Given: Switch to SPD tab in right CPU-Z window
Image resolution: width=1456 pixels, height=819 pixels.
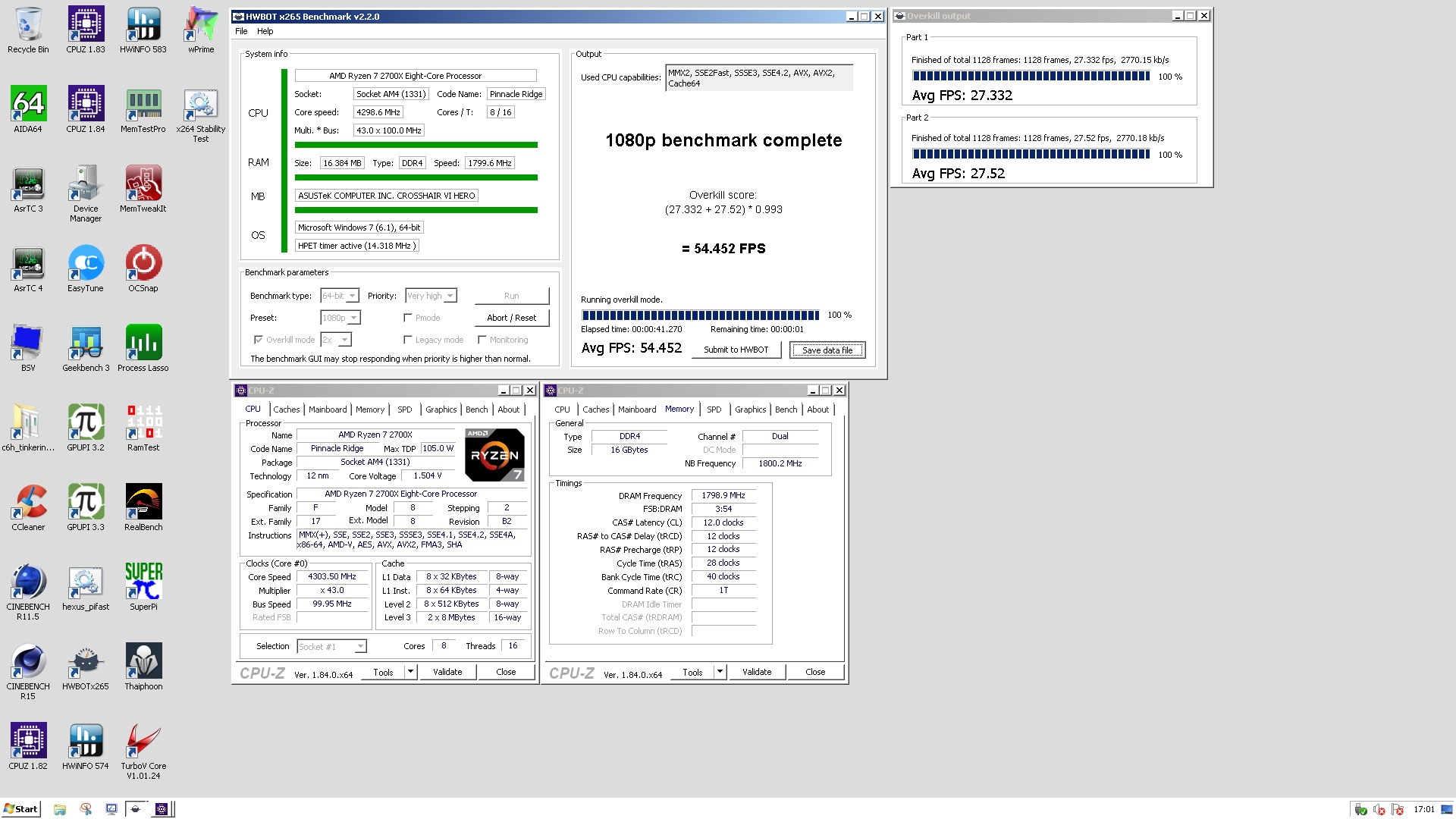Looking at the screenshot, I should point(714,409).
